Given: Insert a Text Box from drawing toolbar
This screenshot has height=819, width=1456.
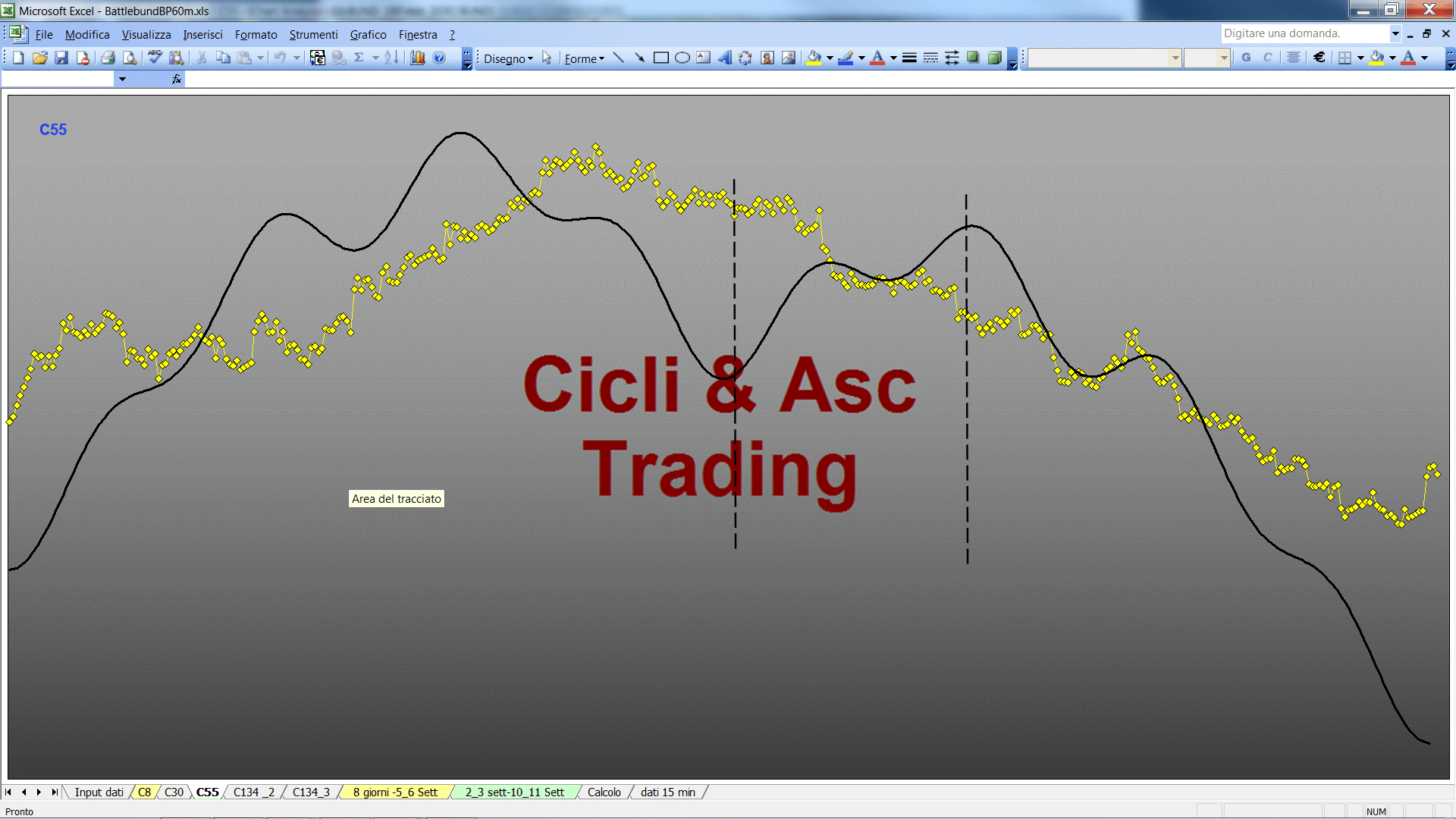Looking at the screenshot, I should point(704,58).
